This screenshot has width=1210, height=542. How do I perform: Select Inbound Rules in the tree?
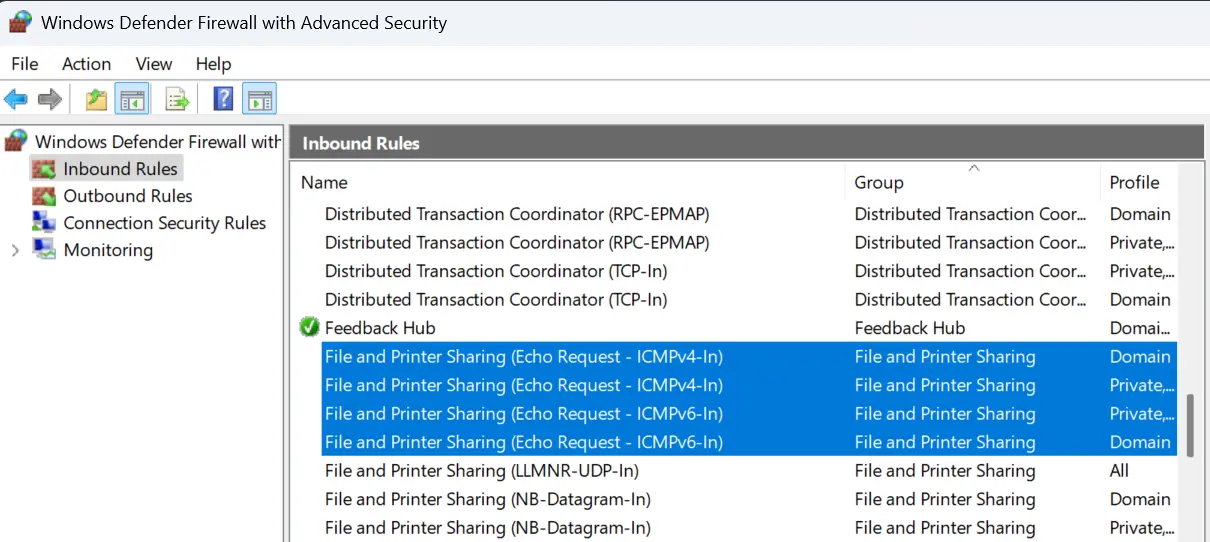click(x=120, y=169)
